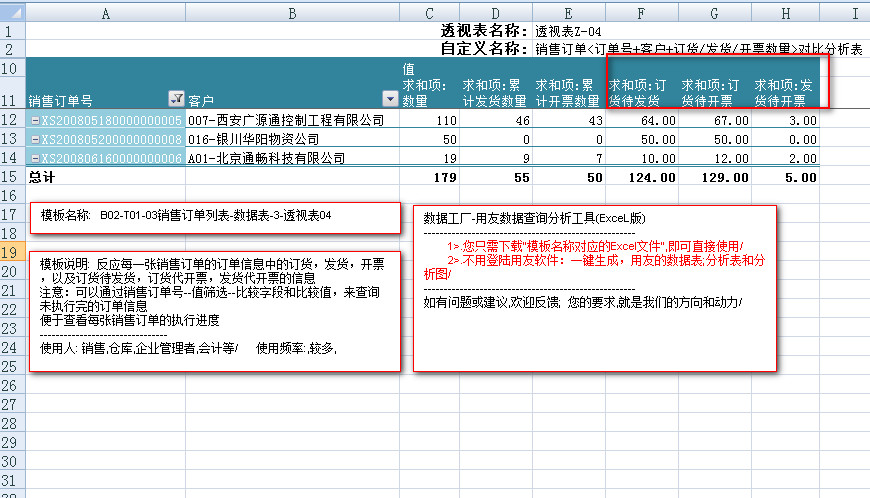Open the 客户 column filter dropdown
The image size is (870, 498).
click(390, 99)
